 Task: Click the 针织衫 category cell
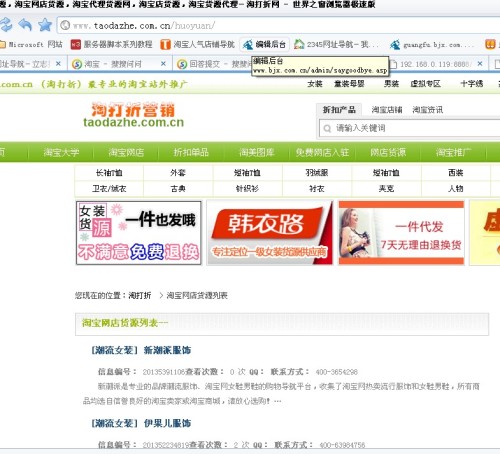click(247, 189)
